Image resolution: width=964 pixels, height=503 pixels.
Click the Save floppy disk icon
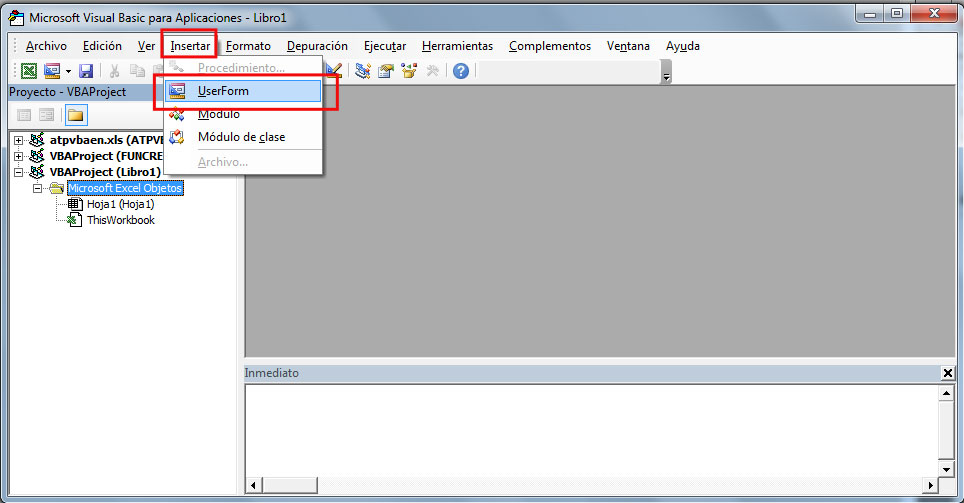[86, 71]
